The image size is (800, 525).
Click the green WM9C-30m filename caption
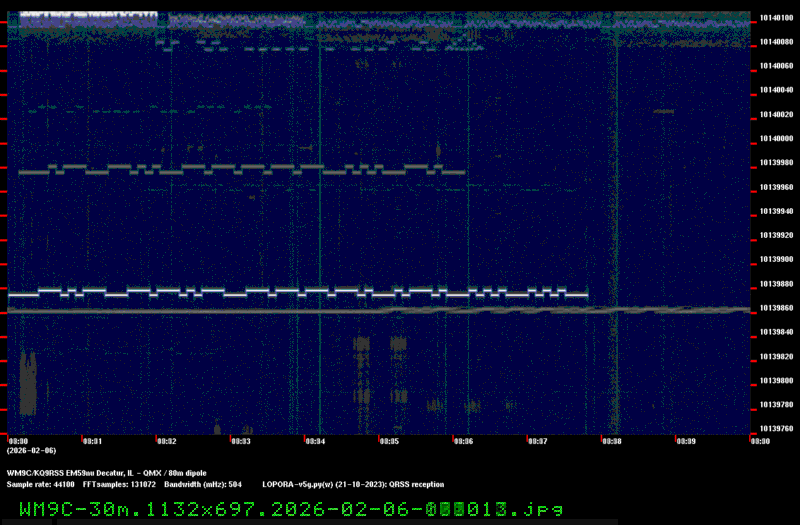pos(290,508)
